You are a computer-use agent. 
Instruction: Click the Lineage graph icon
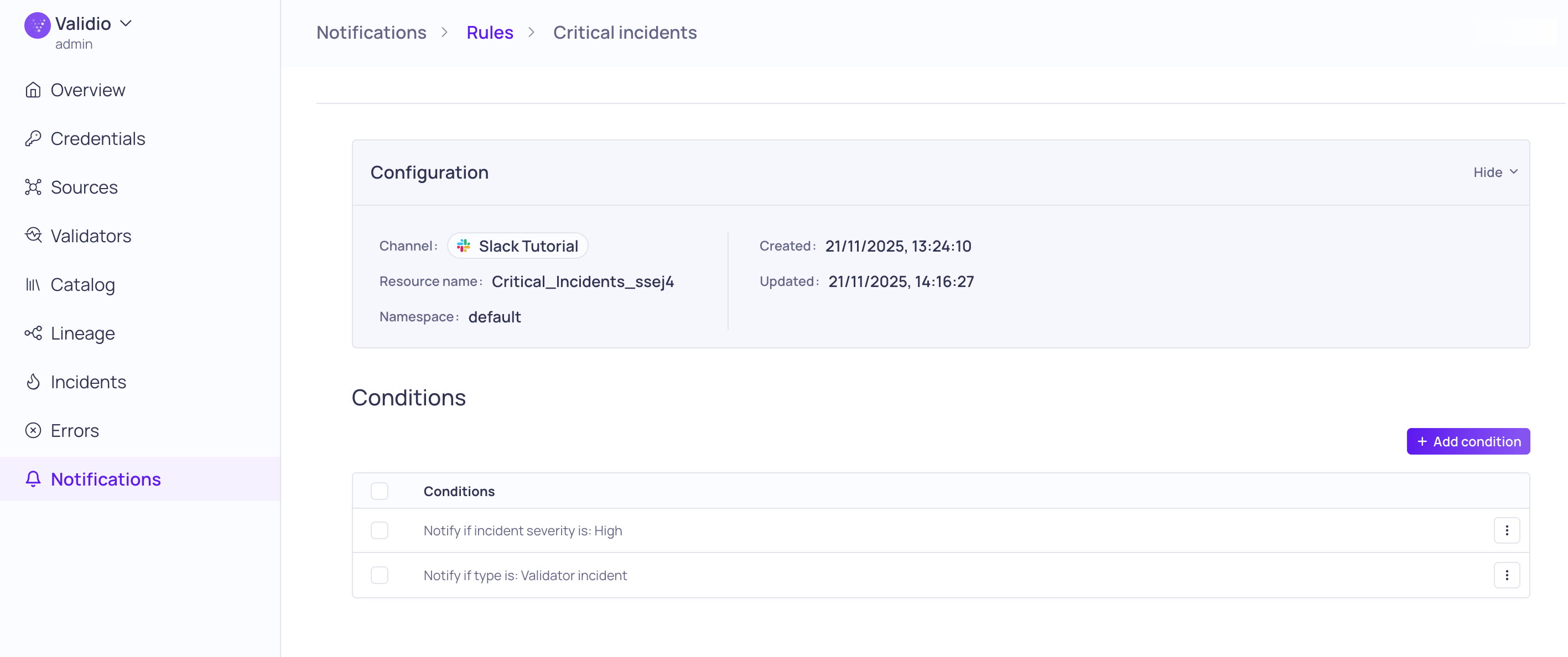pos(33,333)
